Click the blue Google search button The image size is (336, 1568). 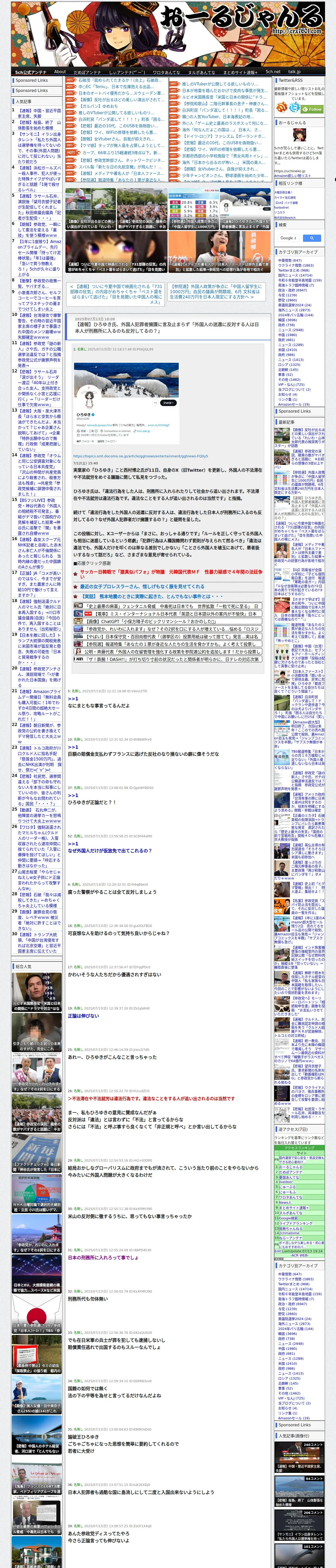[x=312, y=238]
